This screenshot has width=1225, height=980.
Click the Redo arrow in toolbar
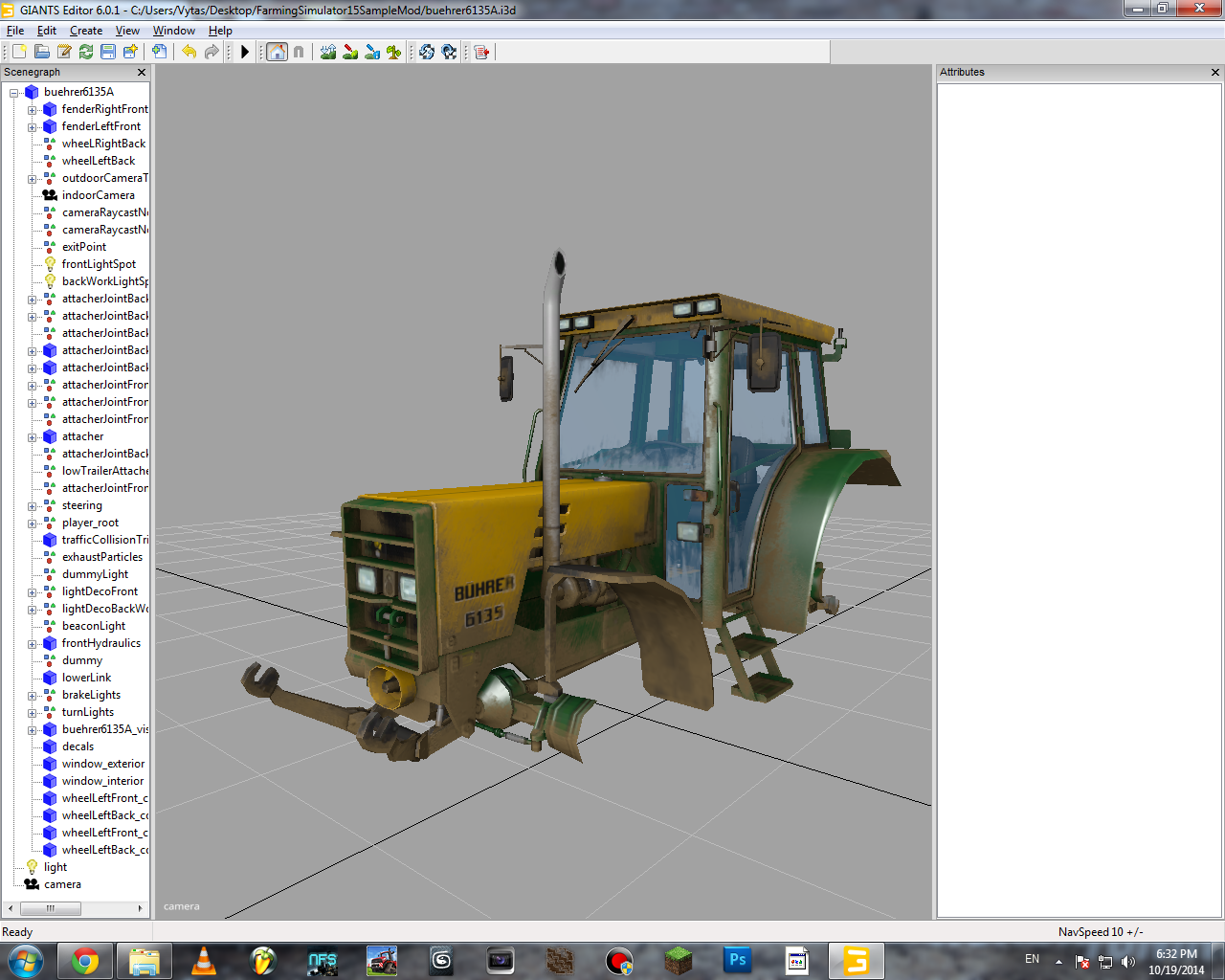tap(212, 52)
